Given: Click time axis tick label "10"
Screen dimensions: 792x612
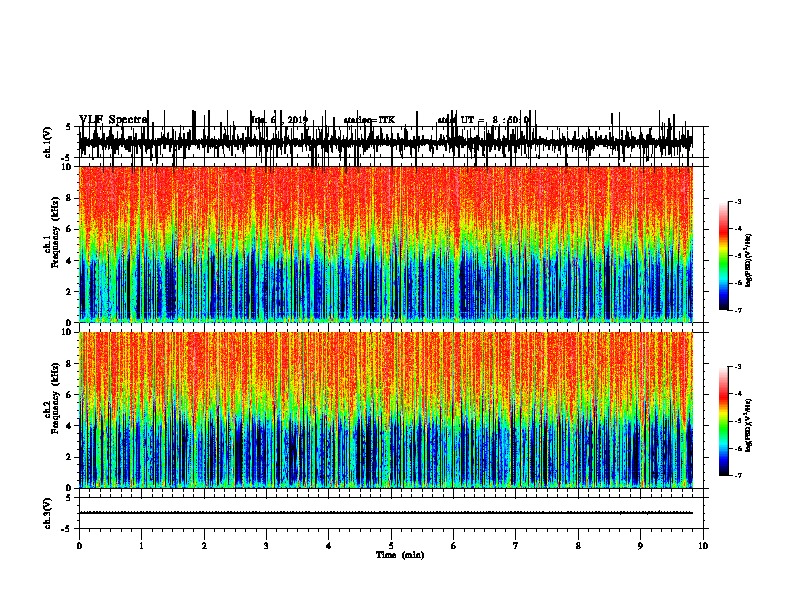Looking at the screenshot, I should (703, 546).
